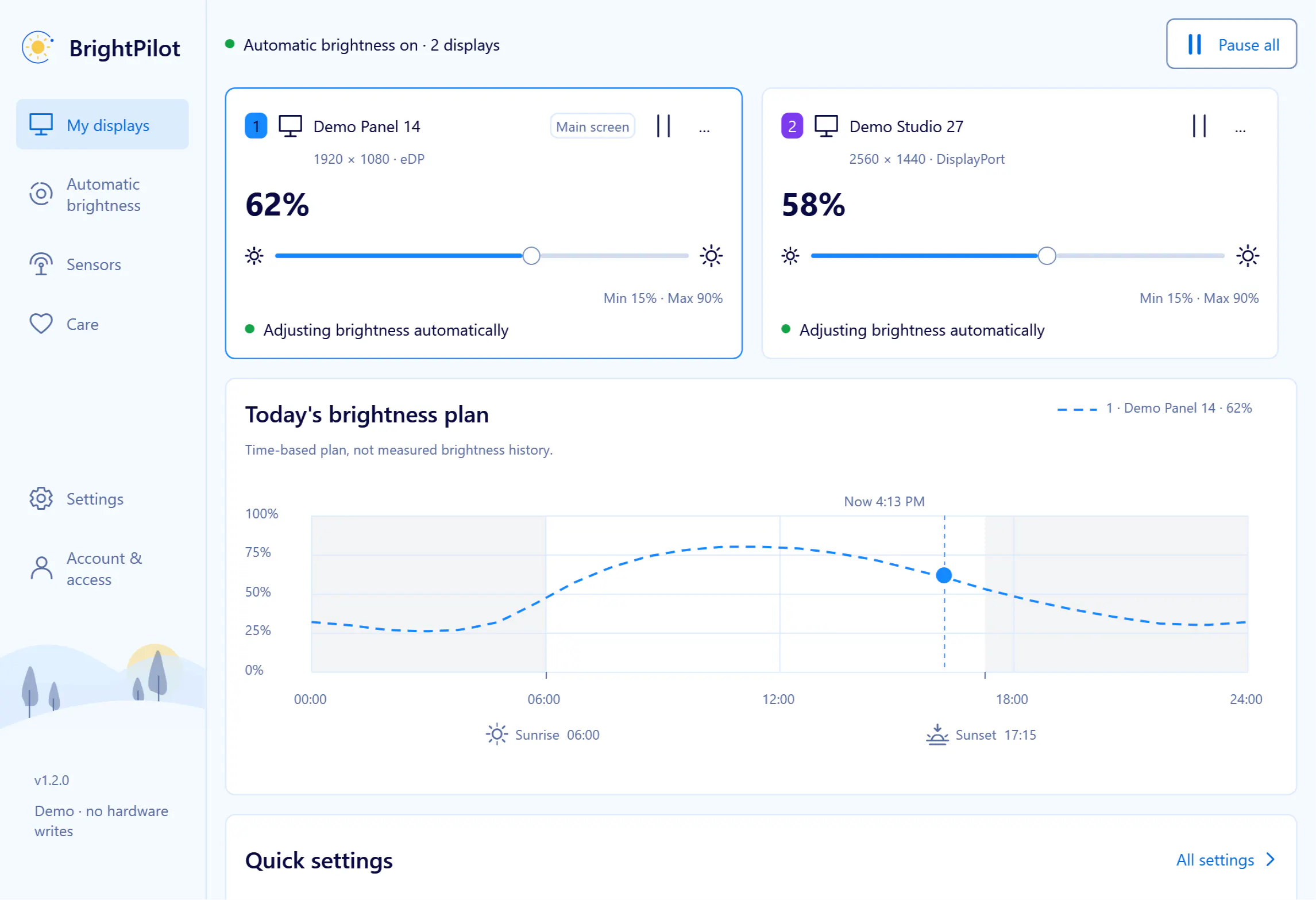Open more options for Demo Studio 27
Image resolution: width=1316 pixels, height=900 pixels.
coord(1240,129)
